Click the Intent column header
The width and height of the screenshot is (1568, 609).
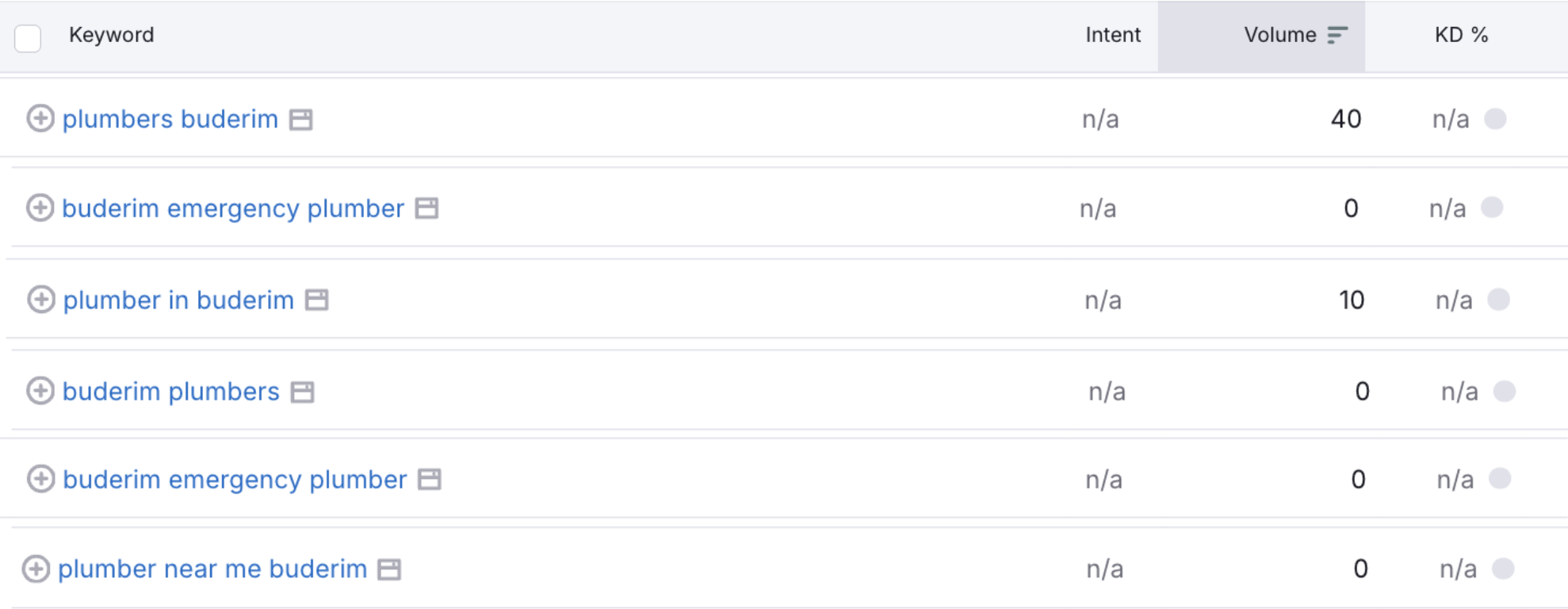[x=1112, y=35]
